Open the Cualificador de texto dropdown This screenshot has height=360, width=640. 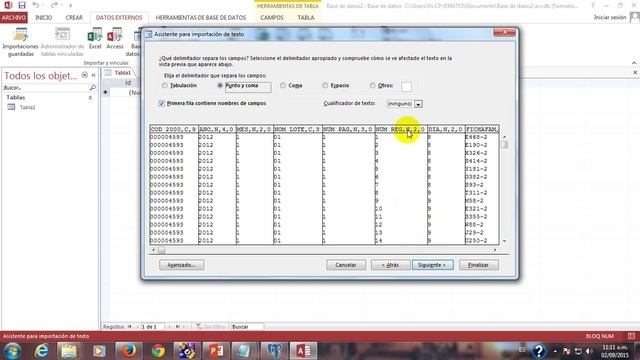[418, 104]
